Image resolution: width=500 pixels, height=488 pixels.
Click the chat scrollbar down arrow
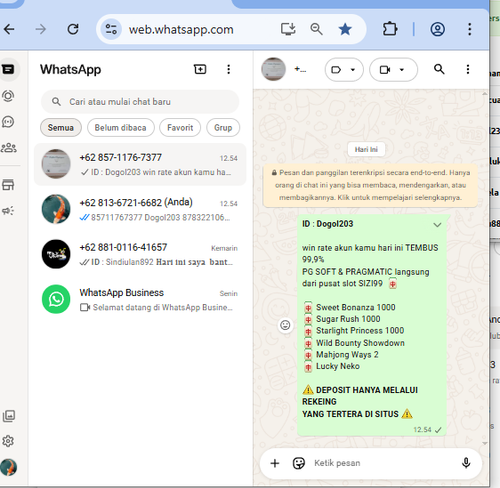[x=485, y=443]
